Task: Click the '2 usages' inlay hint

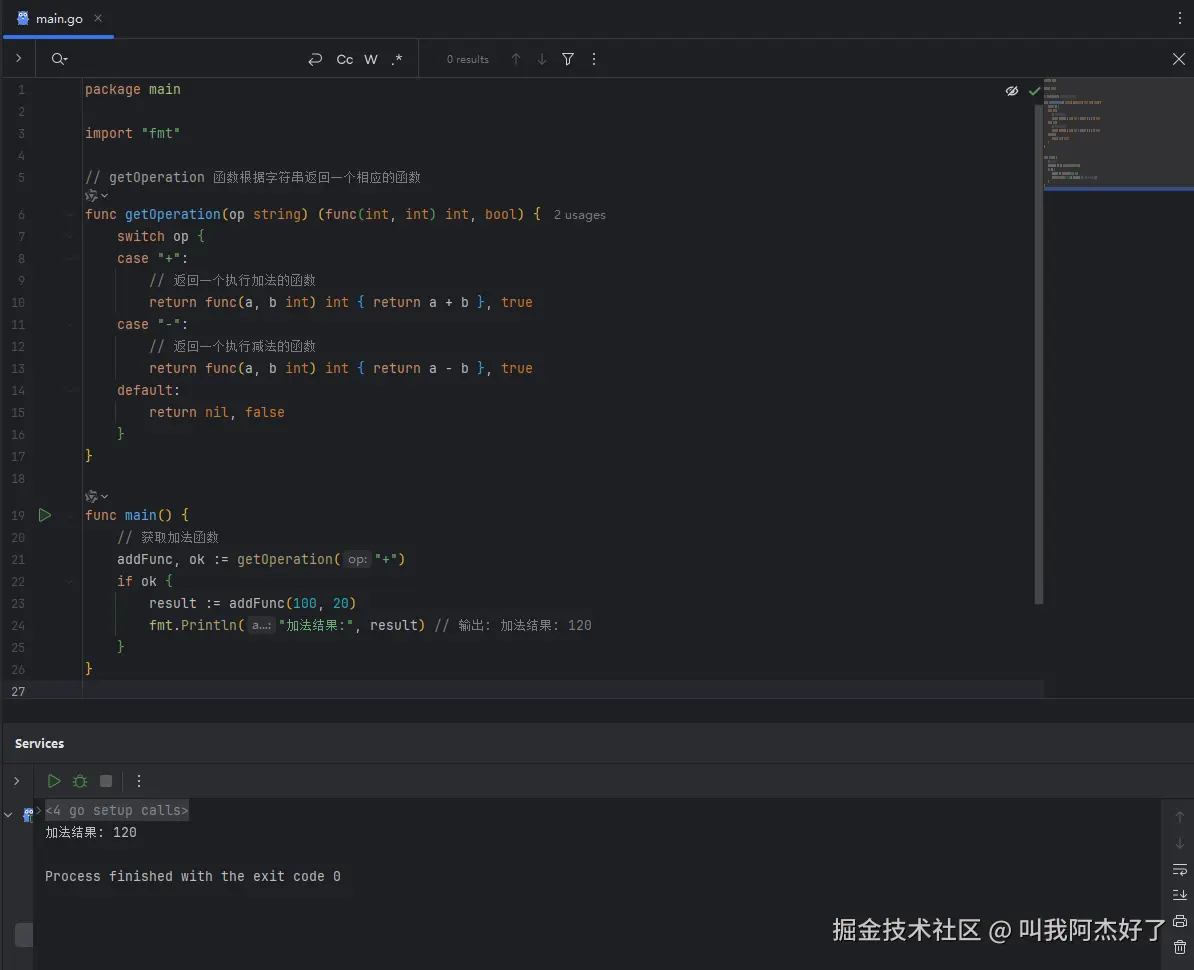Action: click(579, 215)
